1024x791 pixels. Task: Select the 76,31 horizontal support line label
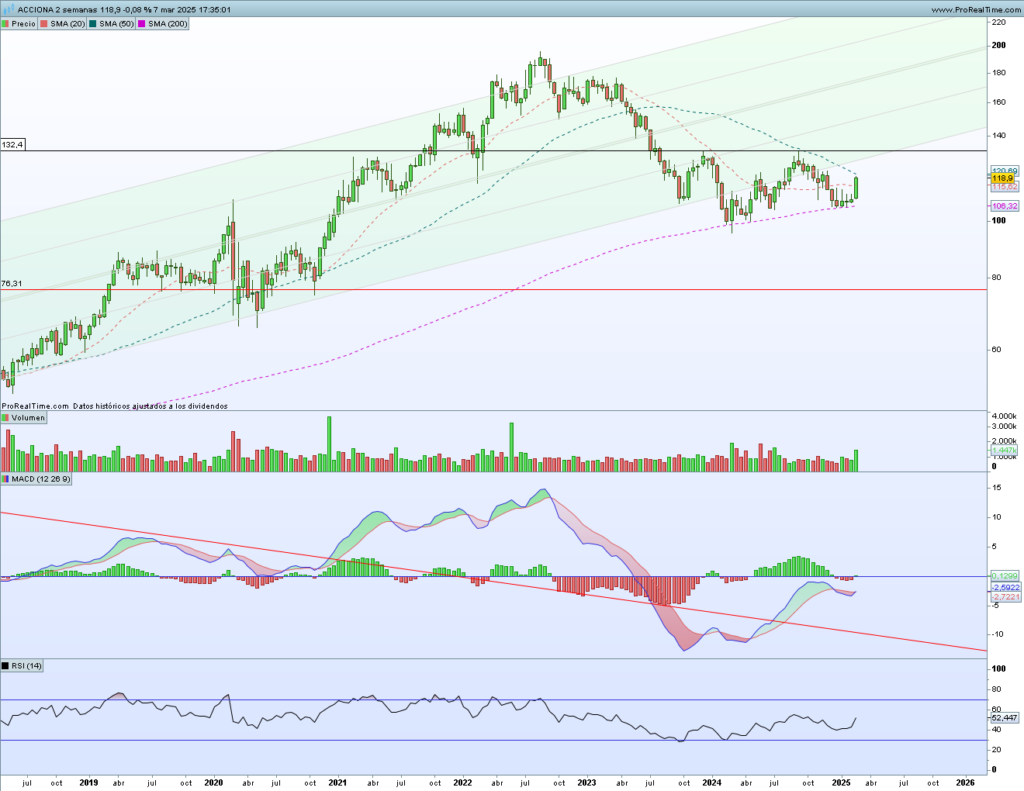coord(12,284)
